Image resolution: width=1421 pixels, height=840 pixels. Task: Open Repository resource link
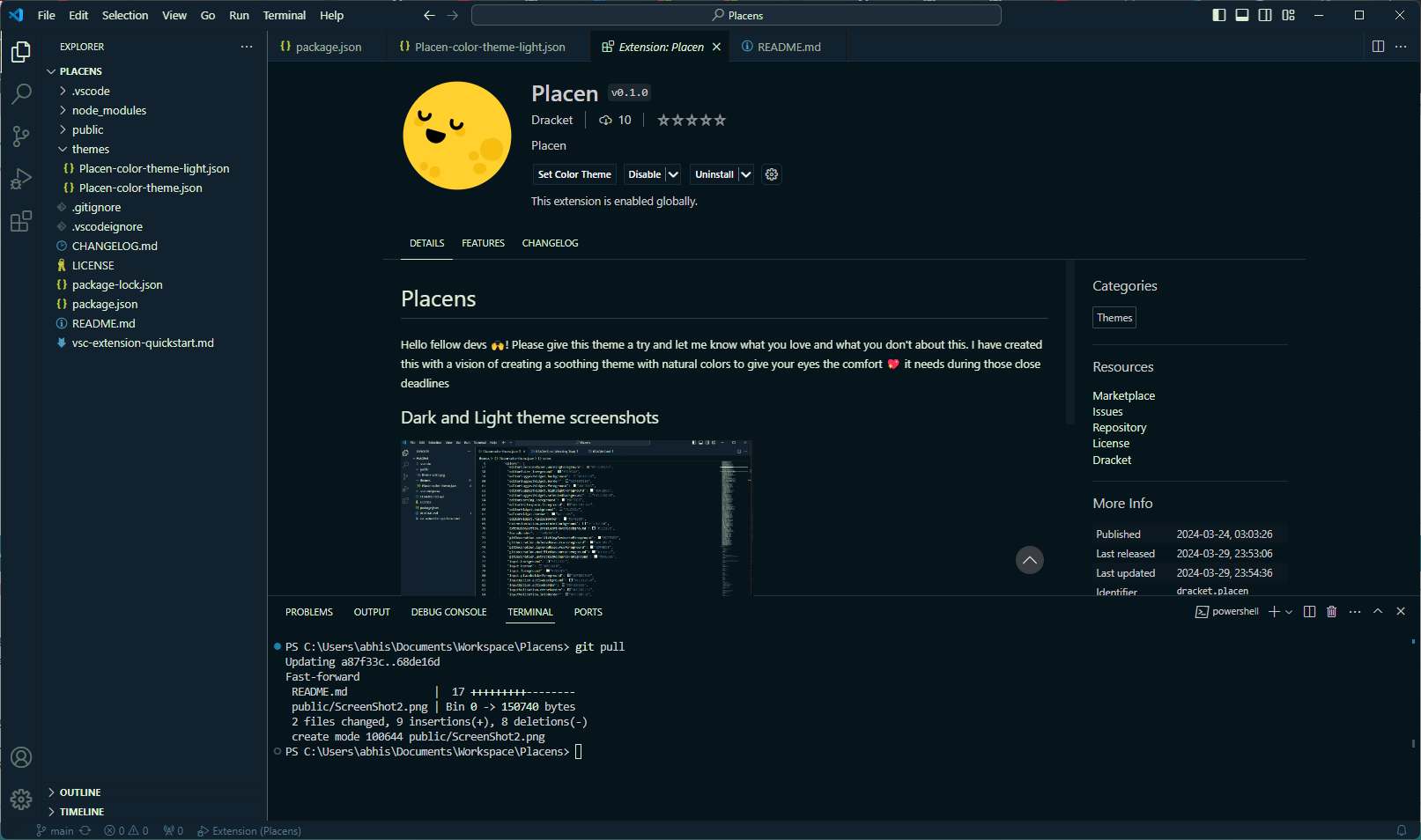coord(1120,427)
